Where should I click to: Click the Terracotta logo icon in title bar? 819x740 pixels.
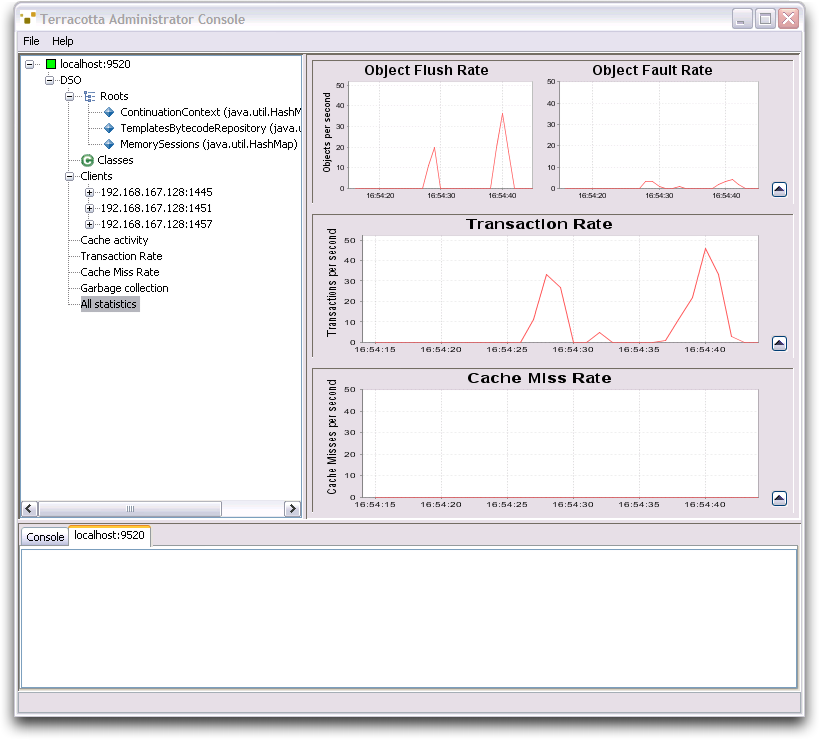tap(28, 19)
